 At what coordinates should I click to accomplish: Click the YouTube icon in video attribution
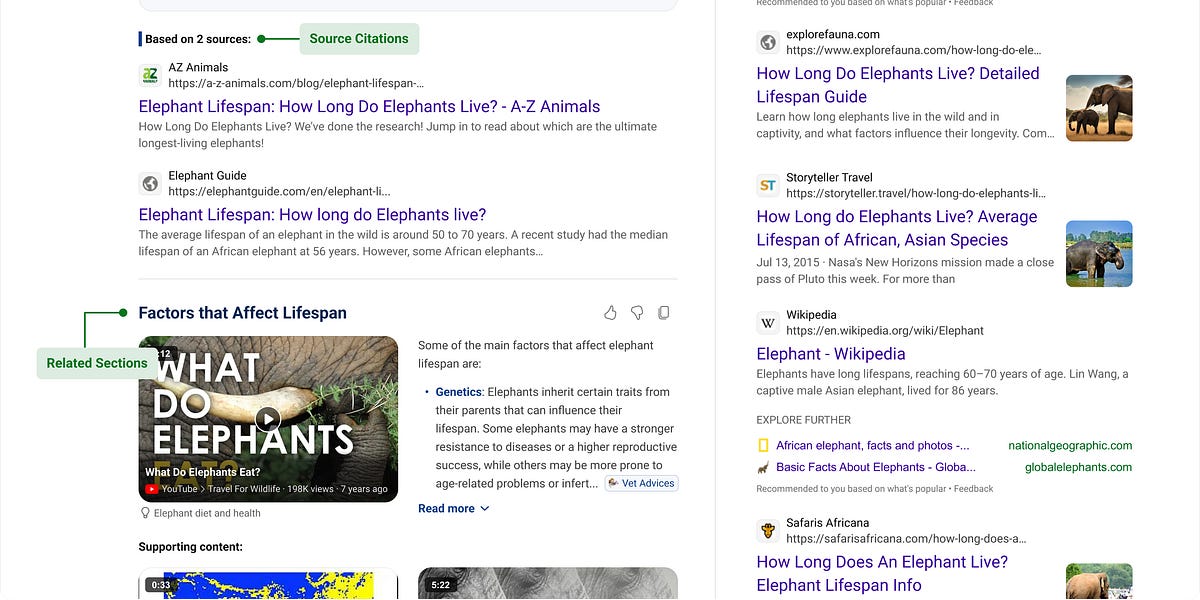[x=152, y=488]
